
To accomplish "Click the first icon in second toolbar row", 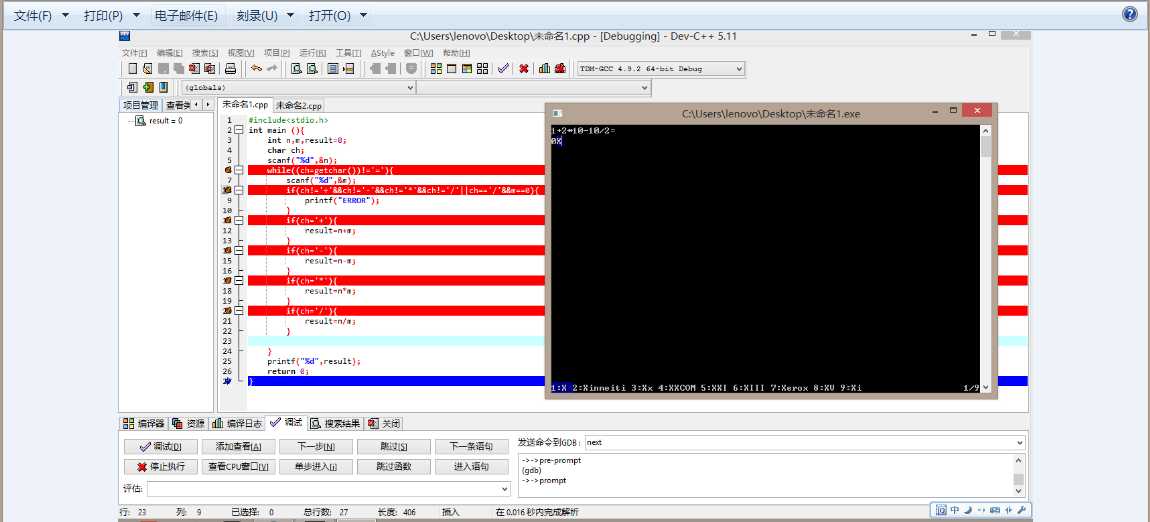I will tap(132, 87).
